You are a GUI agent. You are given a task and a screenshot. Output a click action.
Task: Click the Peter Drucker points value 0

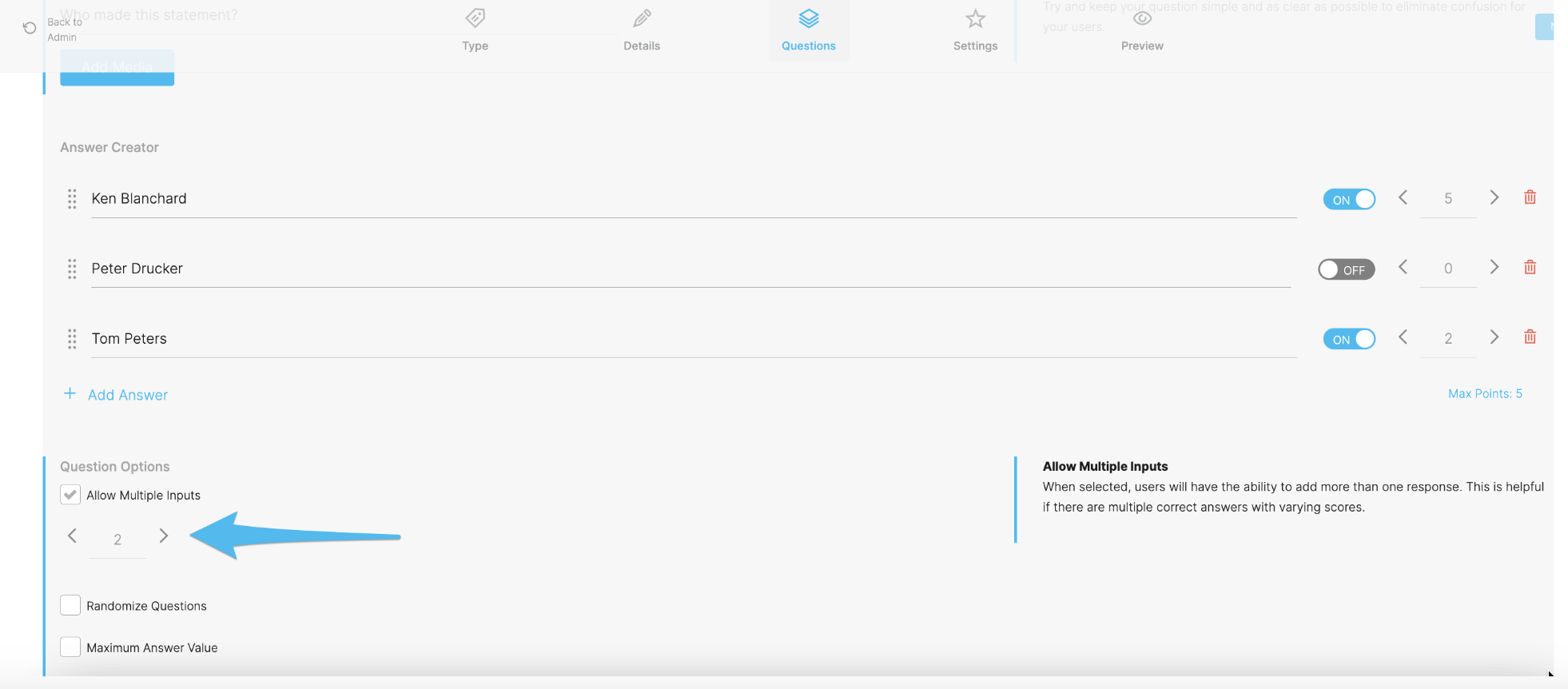pos(1448,269)
